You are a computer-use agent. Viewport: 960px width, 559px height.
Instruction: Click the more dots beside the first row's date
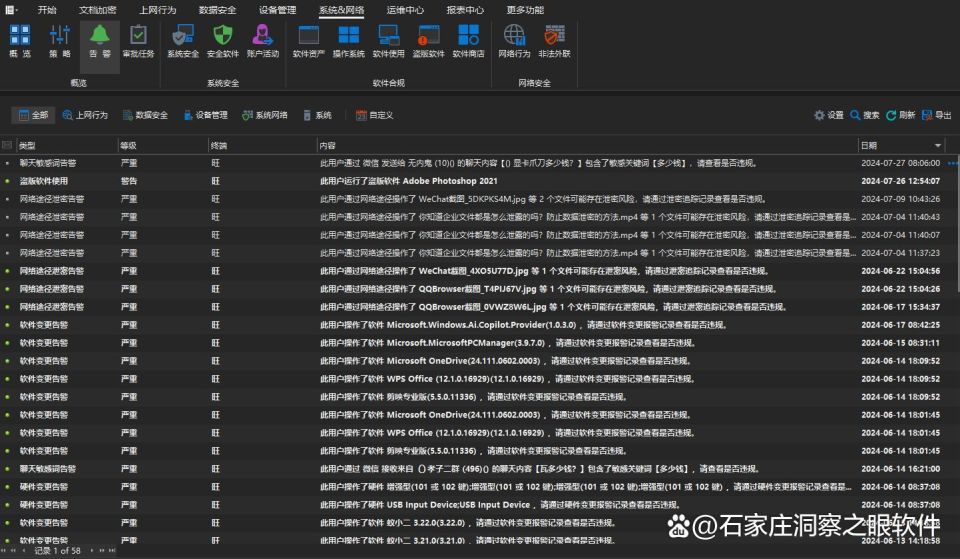pyautogui.click(x=952, y=163)
